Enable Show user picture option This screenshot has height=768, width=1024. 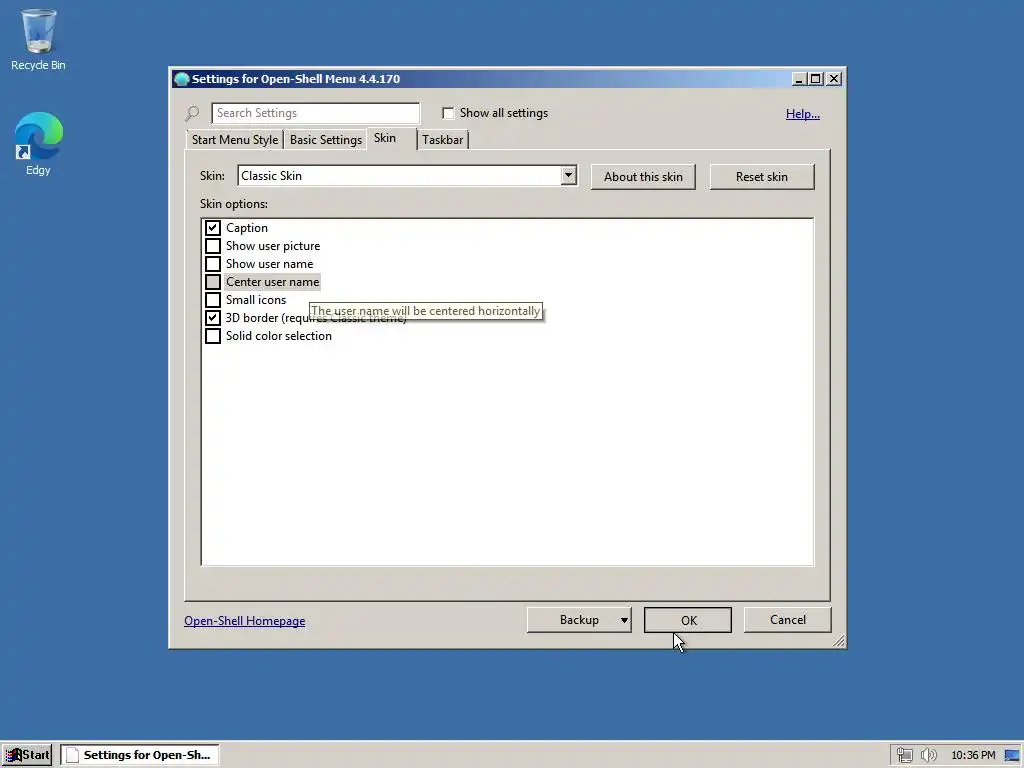[x=213, y=246]
